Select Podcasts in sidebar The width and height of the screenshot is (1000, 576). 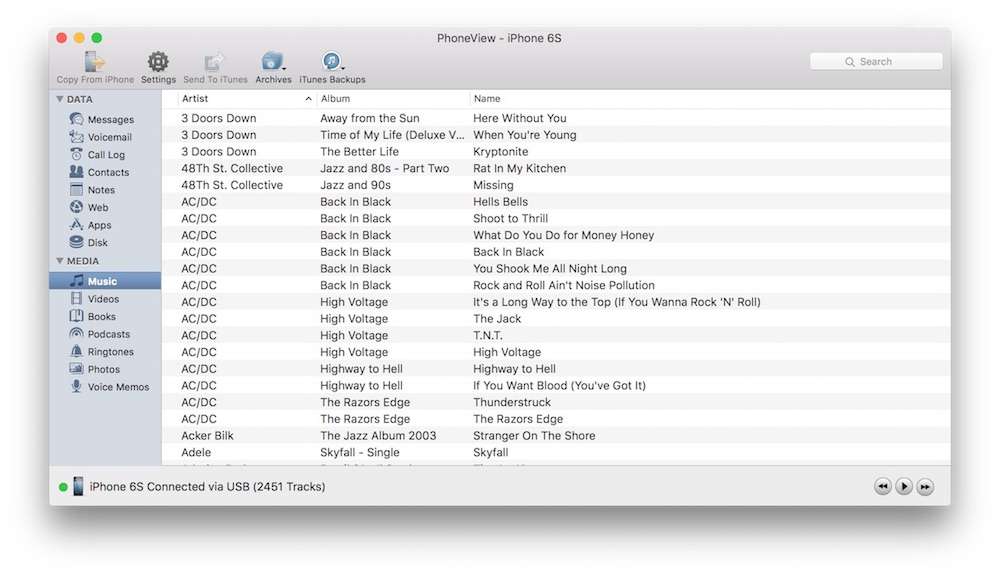point(99,334)
